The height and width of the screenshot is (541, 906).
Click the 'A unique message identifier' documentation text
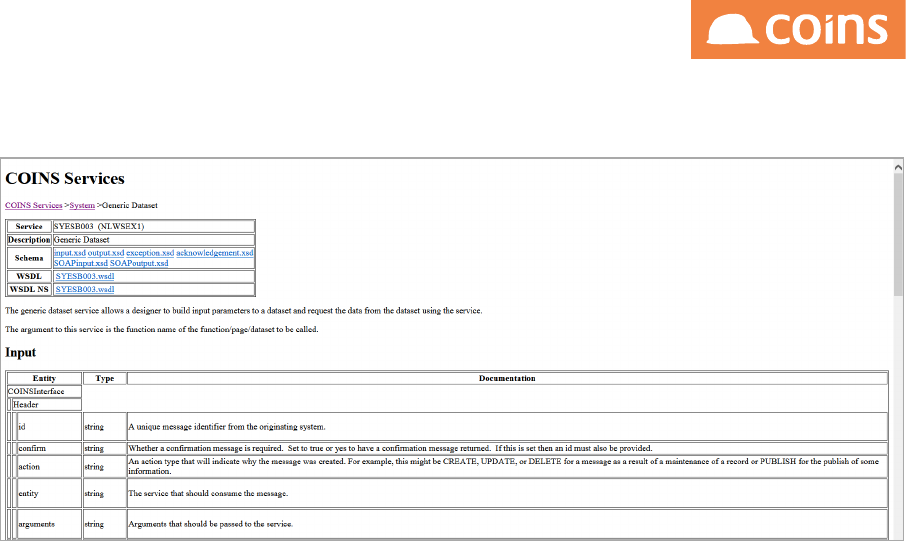(x=226, y=427)
